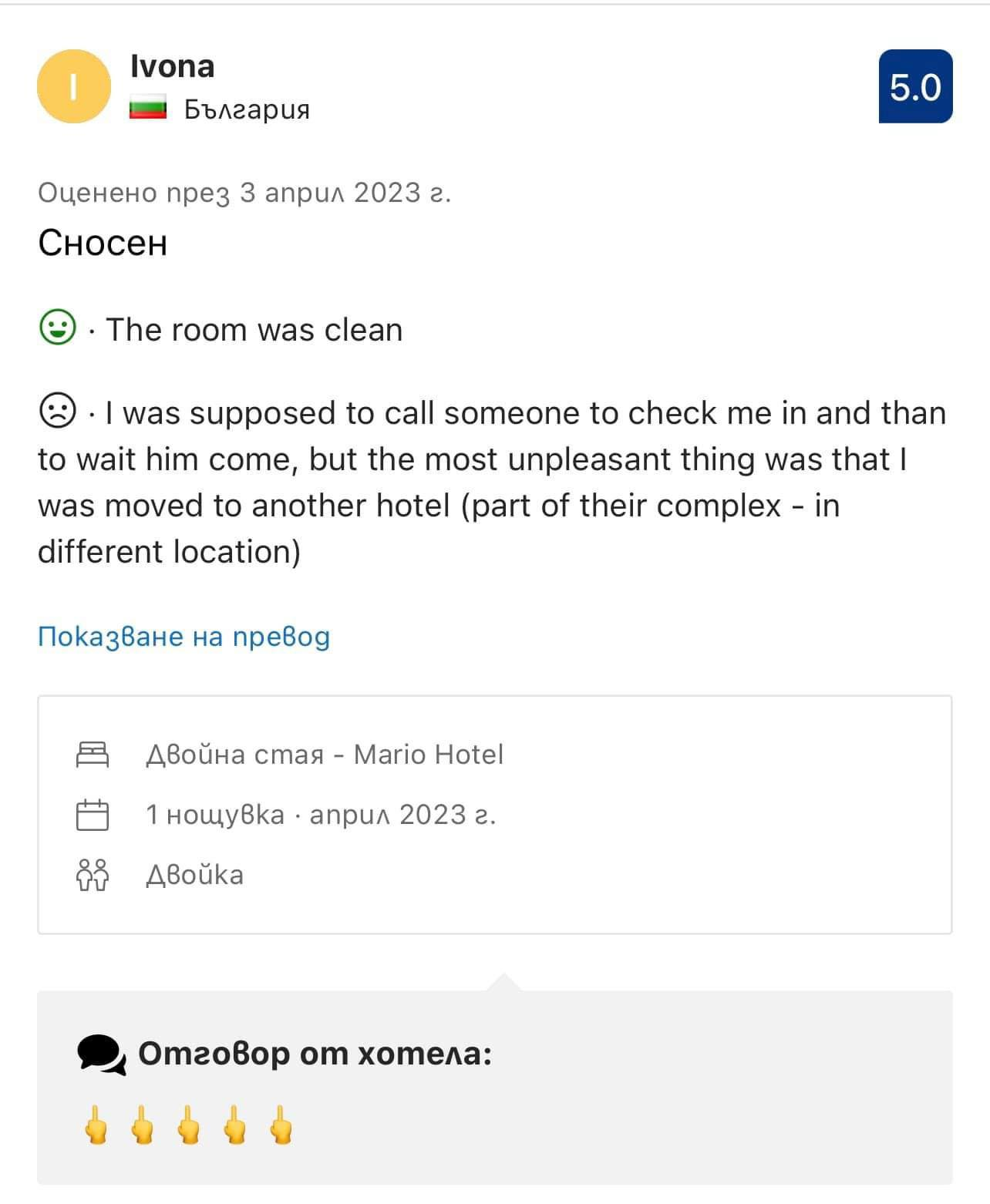Click the review date 'Оценено през 3 април 2023'
The height and width of the screenshot is (1204, 990).
(244, 192)
